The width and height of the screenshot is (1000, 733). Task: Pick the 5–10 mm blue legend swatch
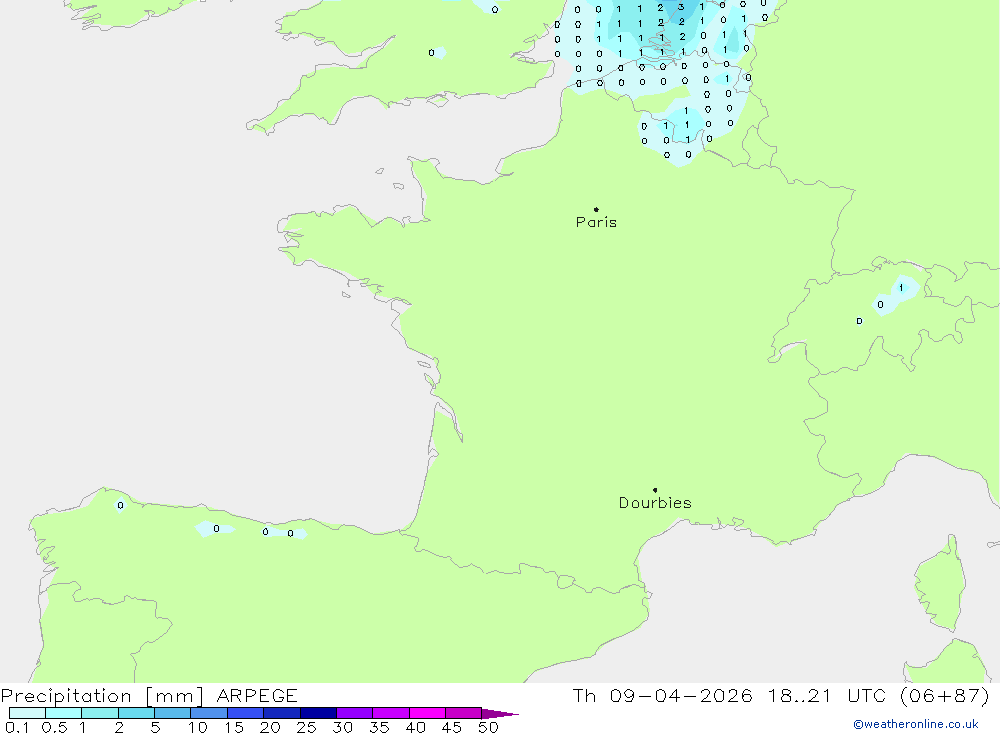[x=172, y=714]
